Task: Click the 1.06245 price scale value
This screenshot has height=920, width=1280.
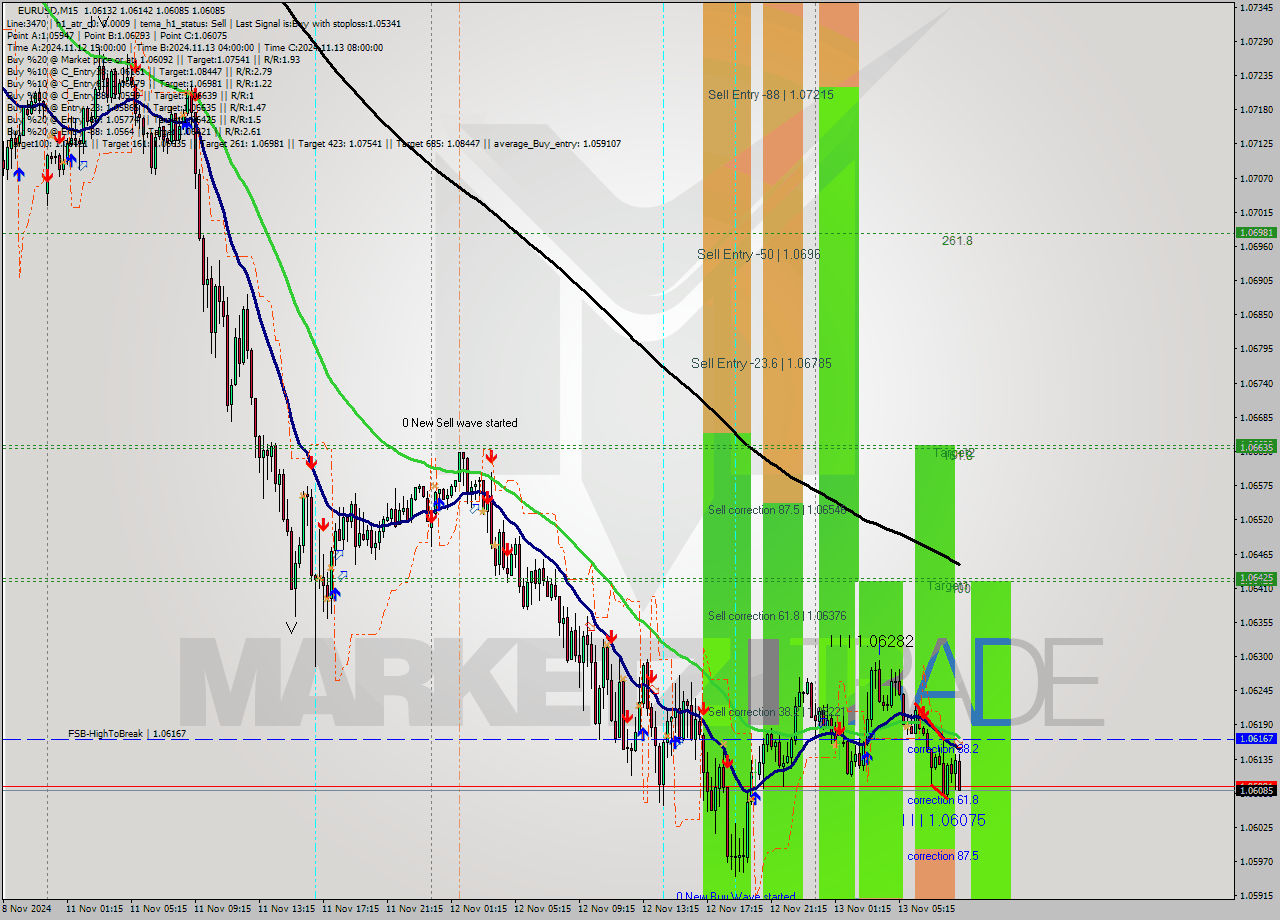Action: point(1256,690)
